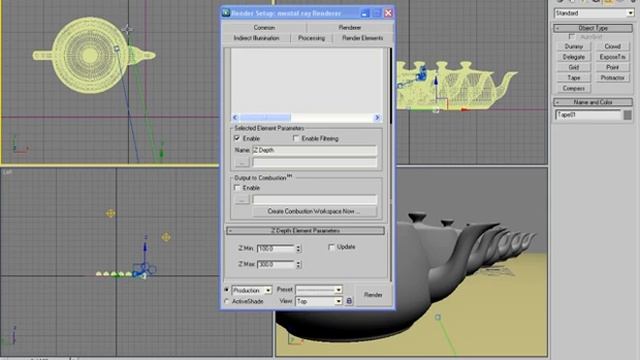The image size is (640, 360).
Task: Collapse the Z Depth Element Parameters rollout
Action: click(x=305, y=231)
